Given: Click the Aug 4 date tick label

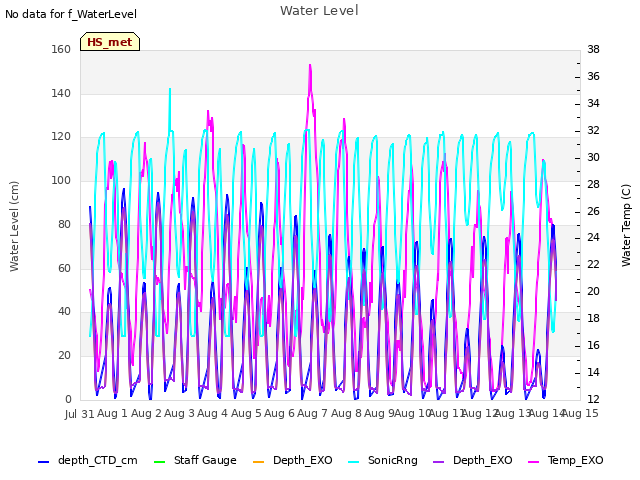Looking at the screenshot, I should pos(212,413).
